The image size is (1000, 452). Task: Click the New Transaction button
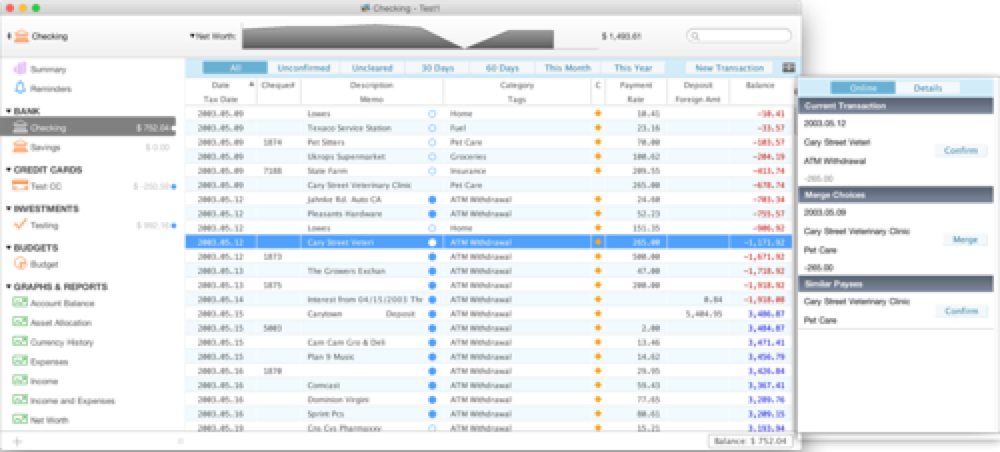click(x=729, y=68)
